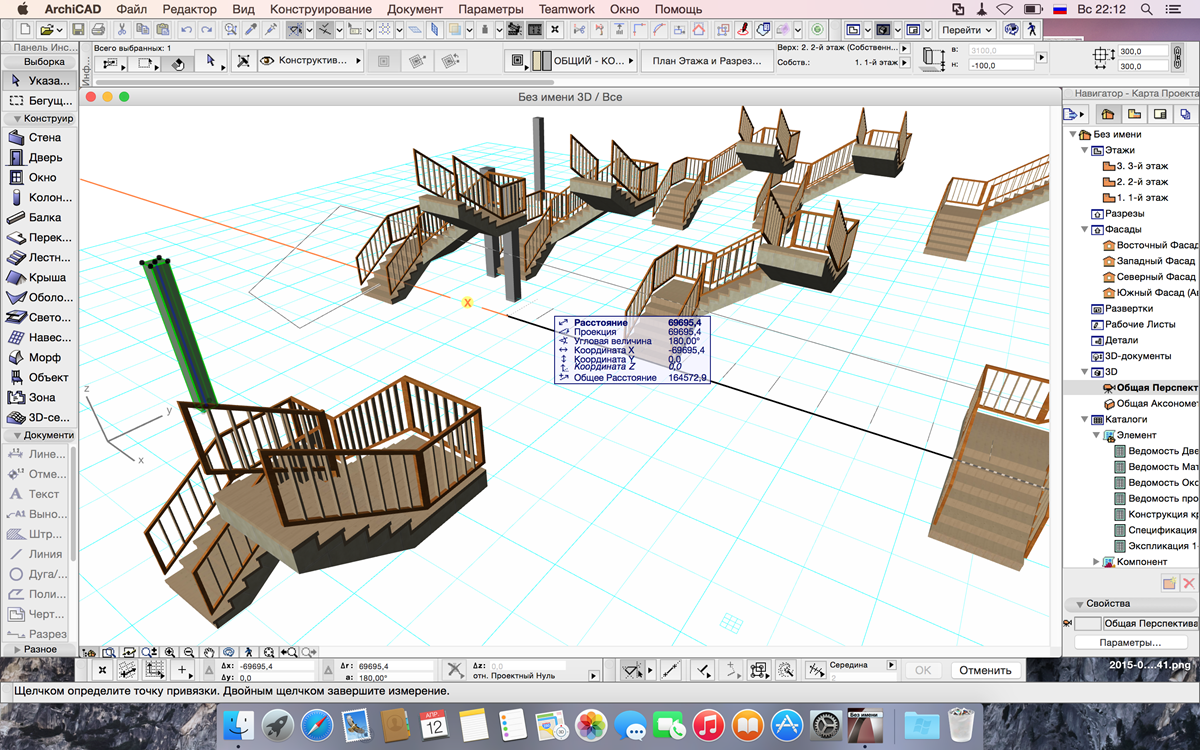This screenshot has width=1200, height=750.
Task: Select the Лестница (Stair) tool in toolbox
Action: pyautogui.click(x=38, y=258)
